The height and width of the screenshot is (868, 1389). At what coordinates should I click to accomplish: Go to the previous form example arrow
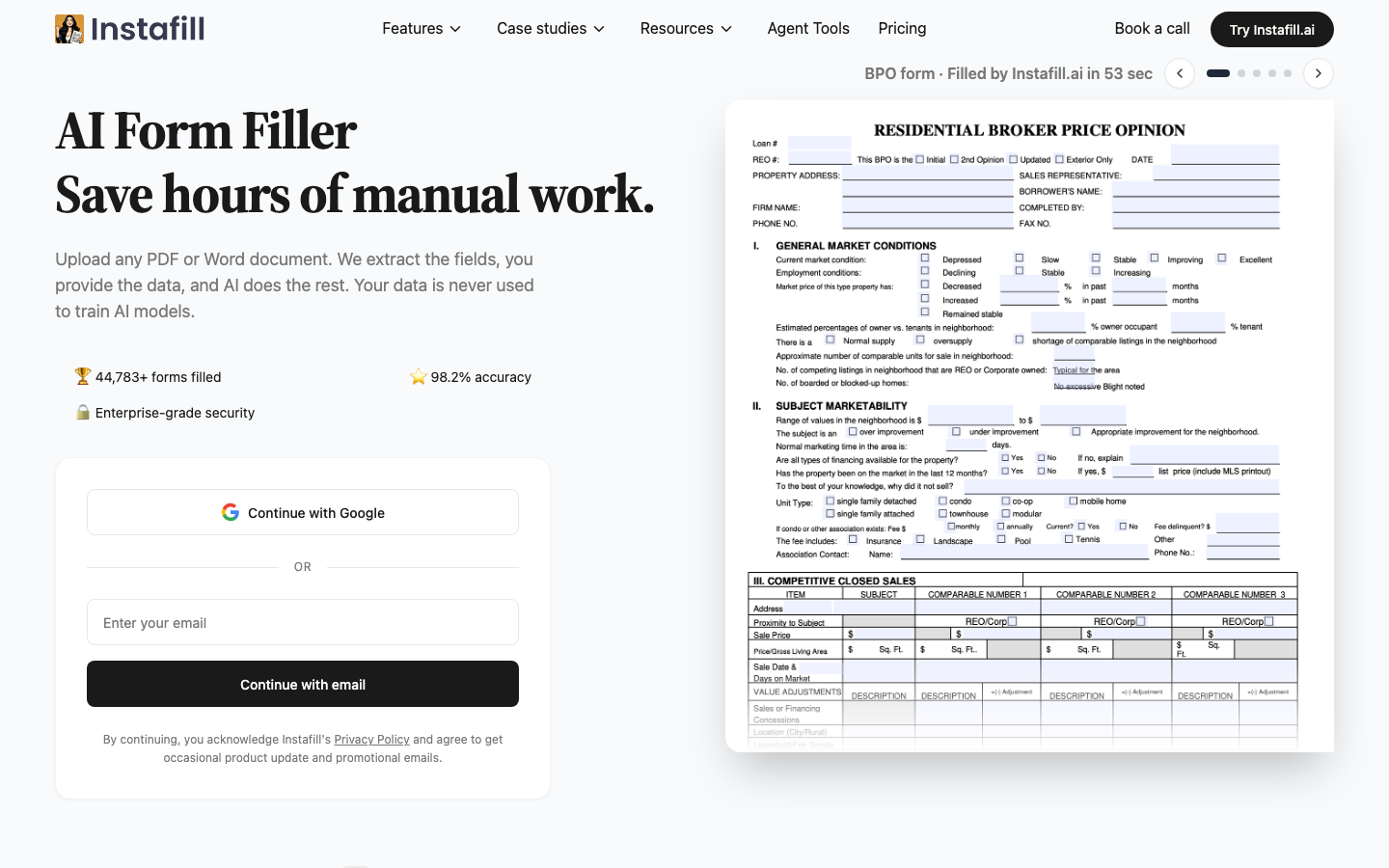click(1180, 73)
